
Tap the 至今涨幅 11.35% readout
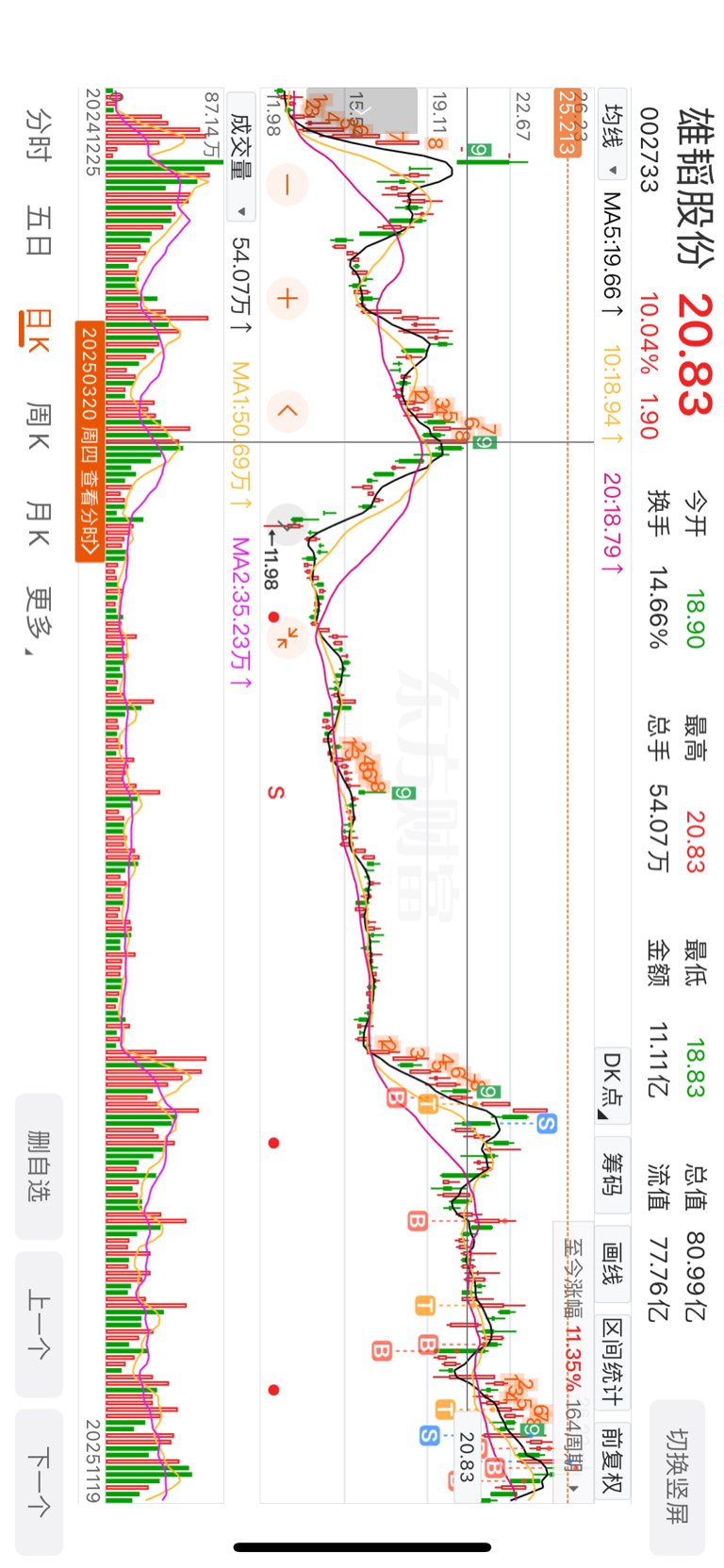[573, 1315]
